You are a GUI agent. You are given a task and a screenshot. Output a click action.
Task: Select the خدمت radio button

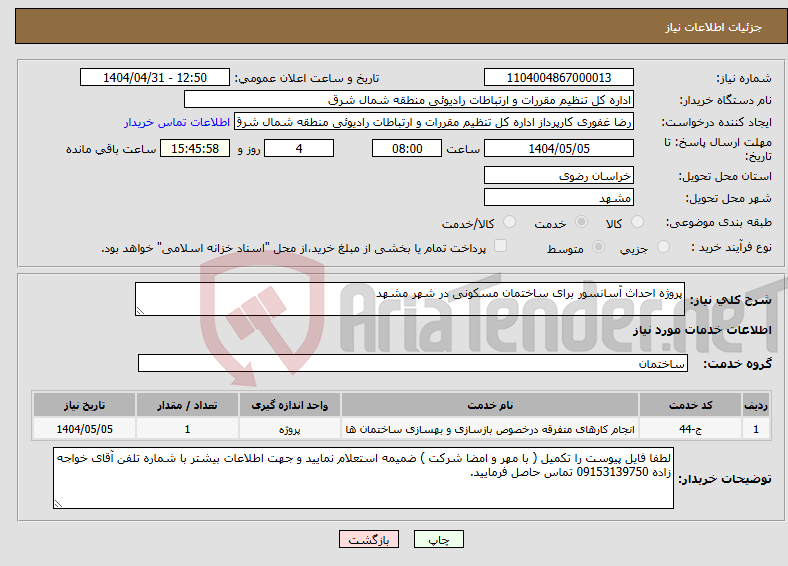pyautogui.click(x=581, y=222)
